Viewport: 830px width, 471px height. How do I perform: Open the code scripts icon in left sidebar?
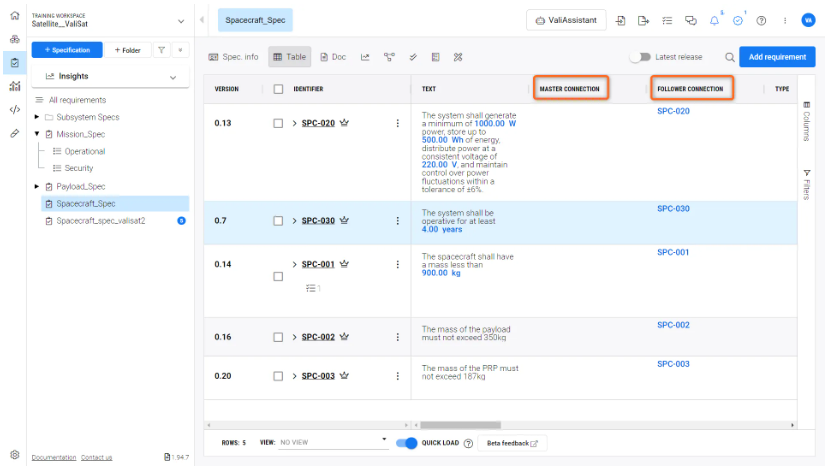pos(15,110)
